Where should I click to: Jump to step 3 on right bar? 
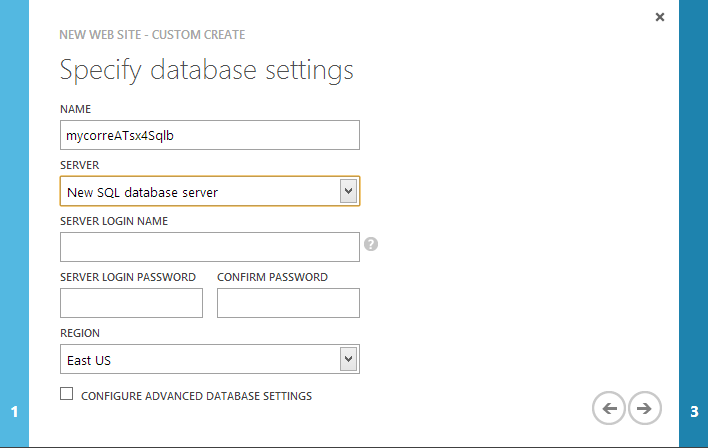(x=693, y=411)
